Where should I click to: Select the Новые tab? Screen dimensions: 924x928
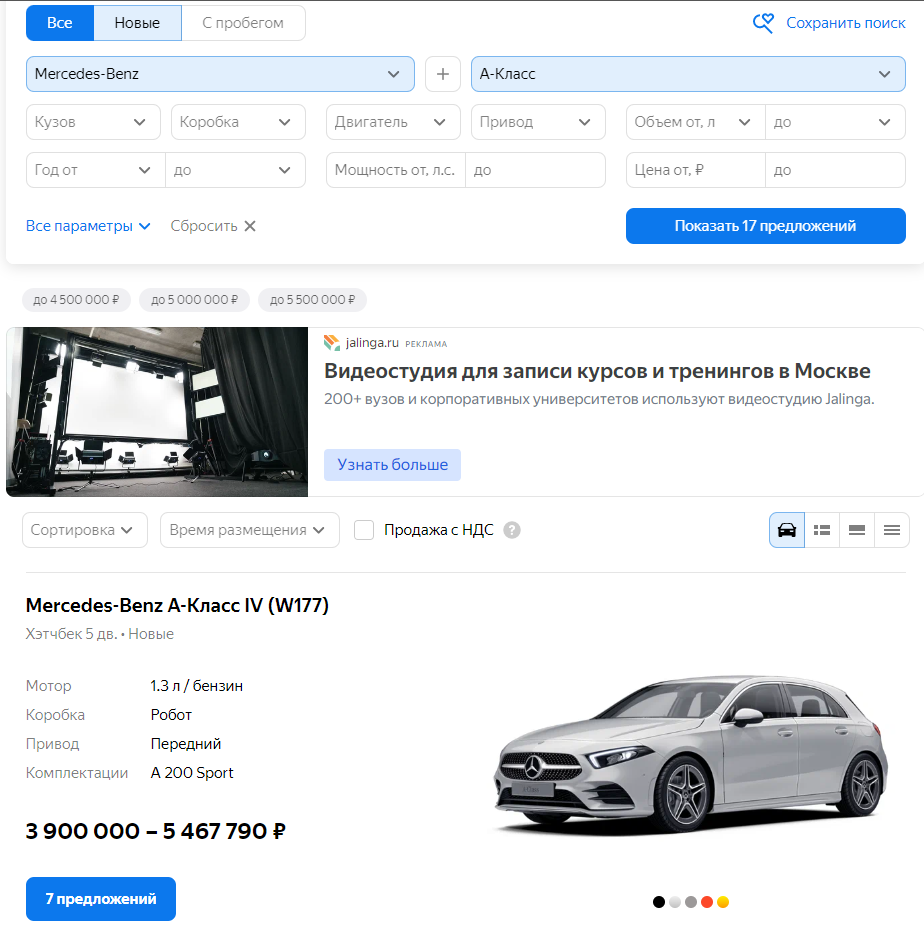(x=137, y=23)
